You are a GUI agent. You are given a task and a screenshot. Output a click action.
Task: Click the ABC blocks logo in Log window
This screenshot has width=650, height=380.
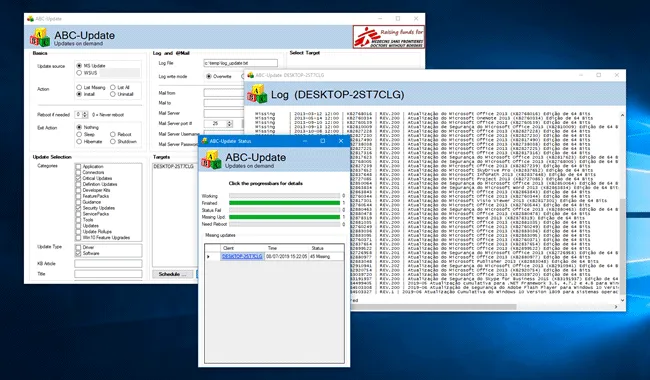pos(257,94)
